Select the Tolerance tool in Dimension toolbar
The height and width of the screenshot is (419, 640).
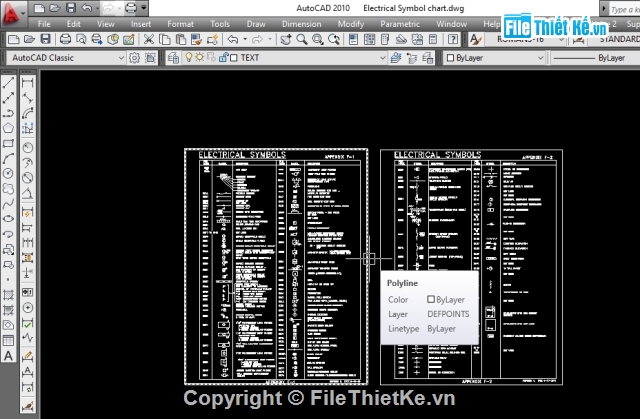click(x=27, y=292)
